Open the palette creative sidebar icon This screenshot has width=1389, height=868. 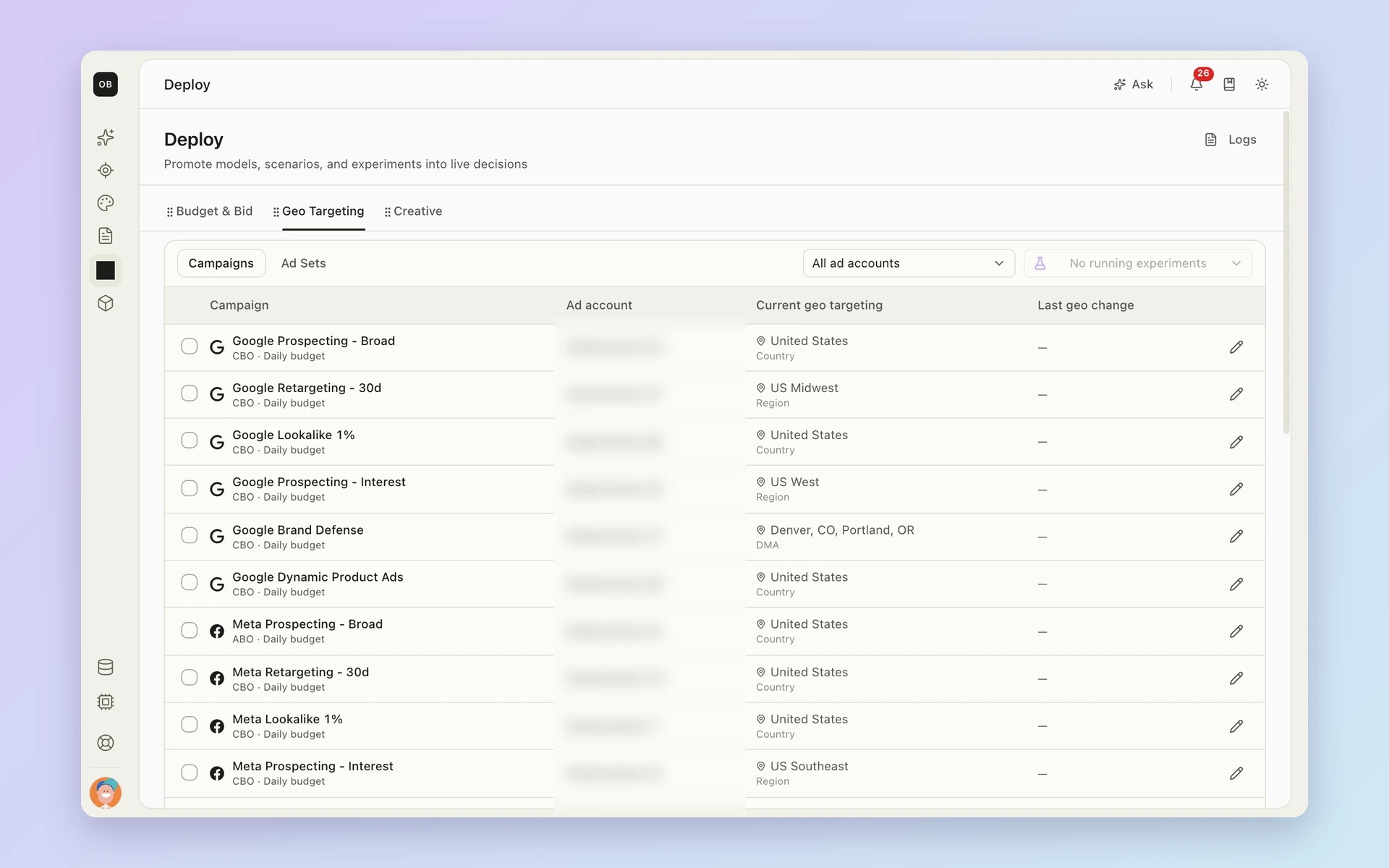(106, 203)
